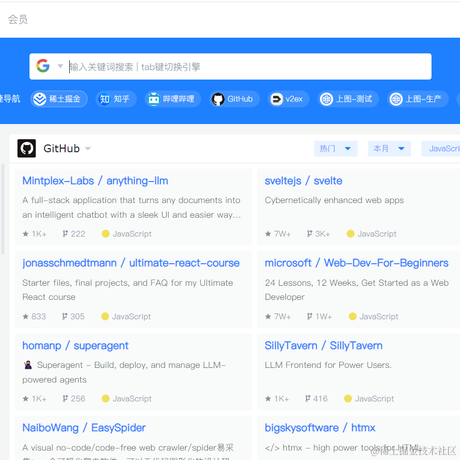Click the 稀土掘金 logo icon
The width and height of the screenshot is (460, 460).
click(x=40, y=99)
